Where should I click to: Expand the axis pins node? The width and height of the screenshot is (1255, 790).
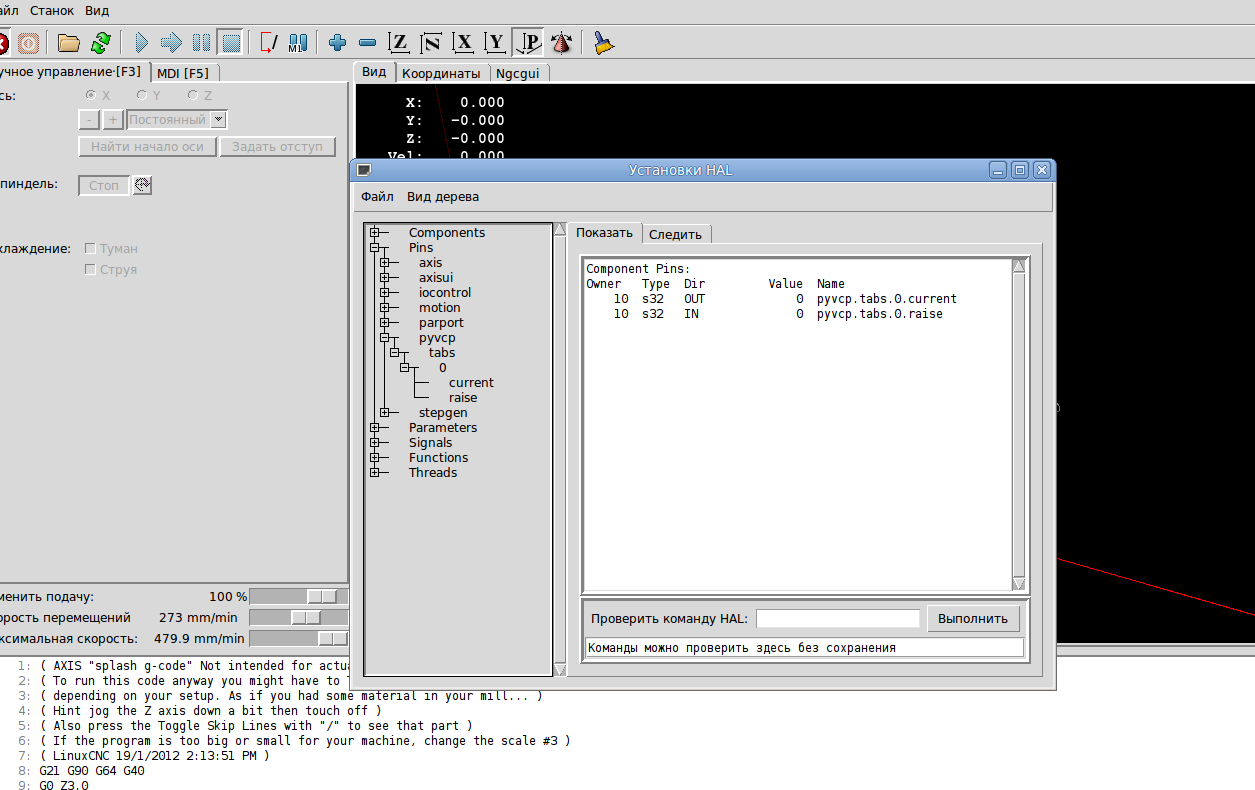point(385,263)
